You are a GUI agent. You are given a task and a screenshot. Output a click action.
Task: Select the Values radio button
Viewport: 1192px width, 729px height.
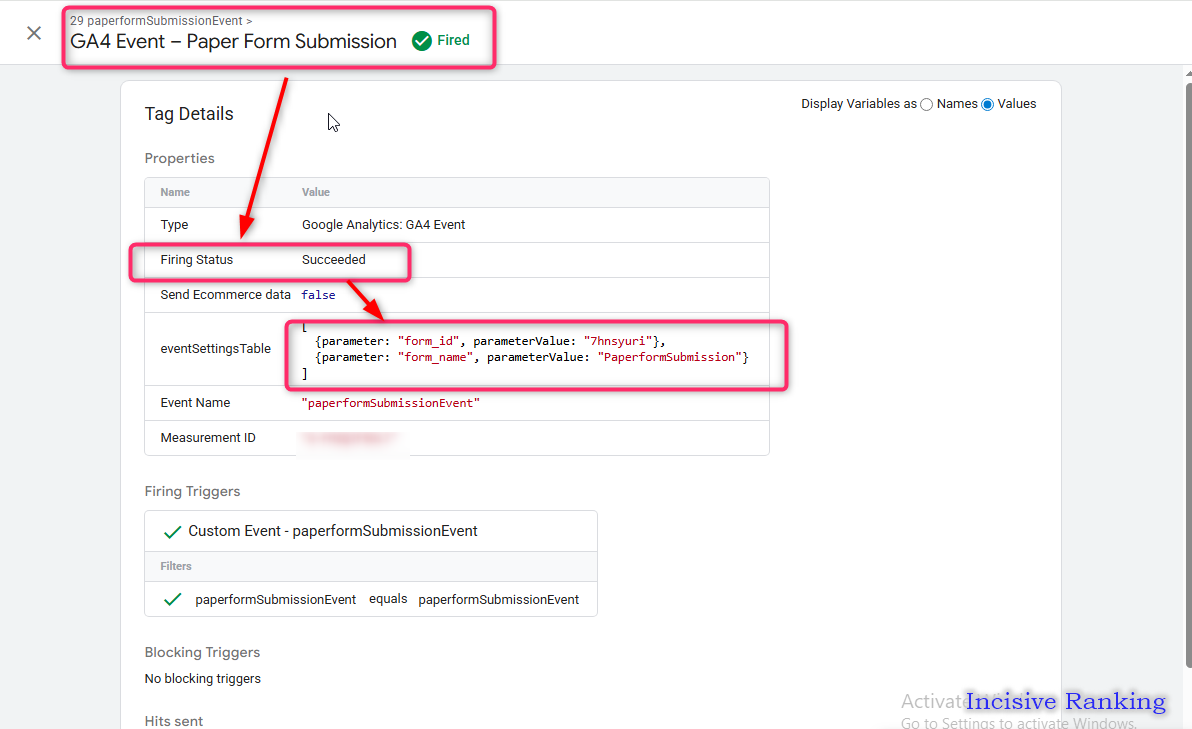click(988, 105)
